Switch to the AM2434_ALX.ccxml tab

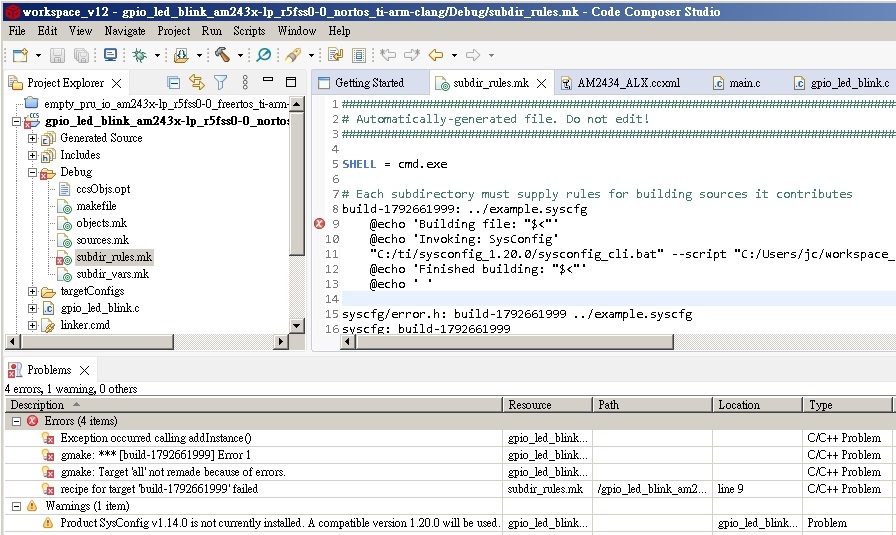click(629, 83)
